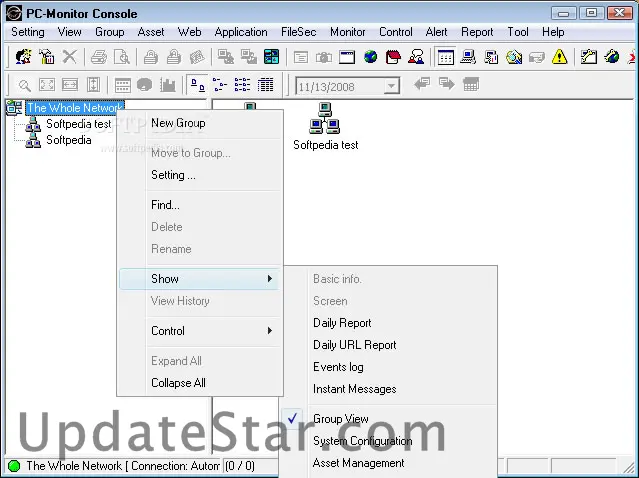Click the red X delete toolbar icon
The width and height of the screenshot is (639, 478).
tap(69, 57)
